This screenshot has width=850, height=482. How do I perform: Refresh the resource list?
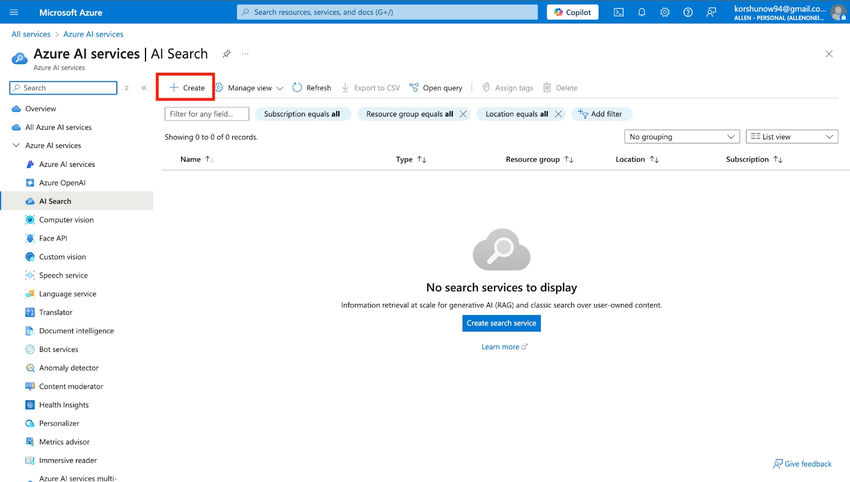(312, 88)
